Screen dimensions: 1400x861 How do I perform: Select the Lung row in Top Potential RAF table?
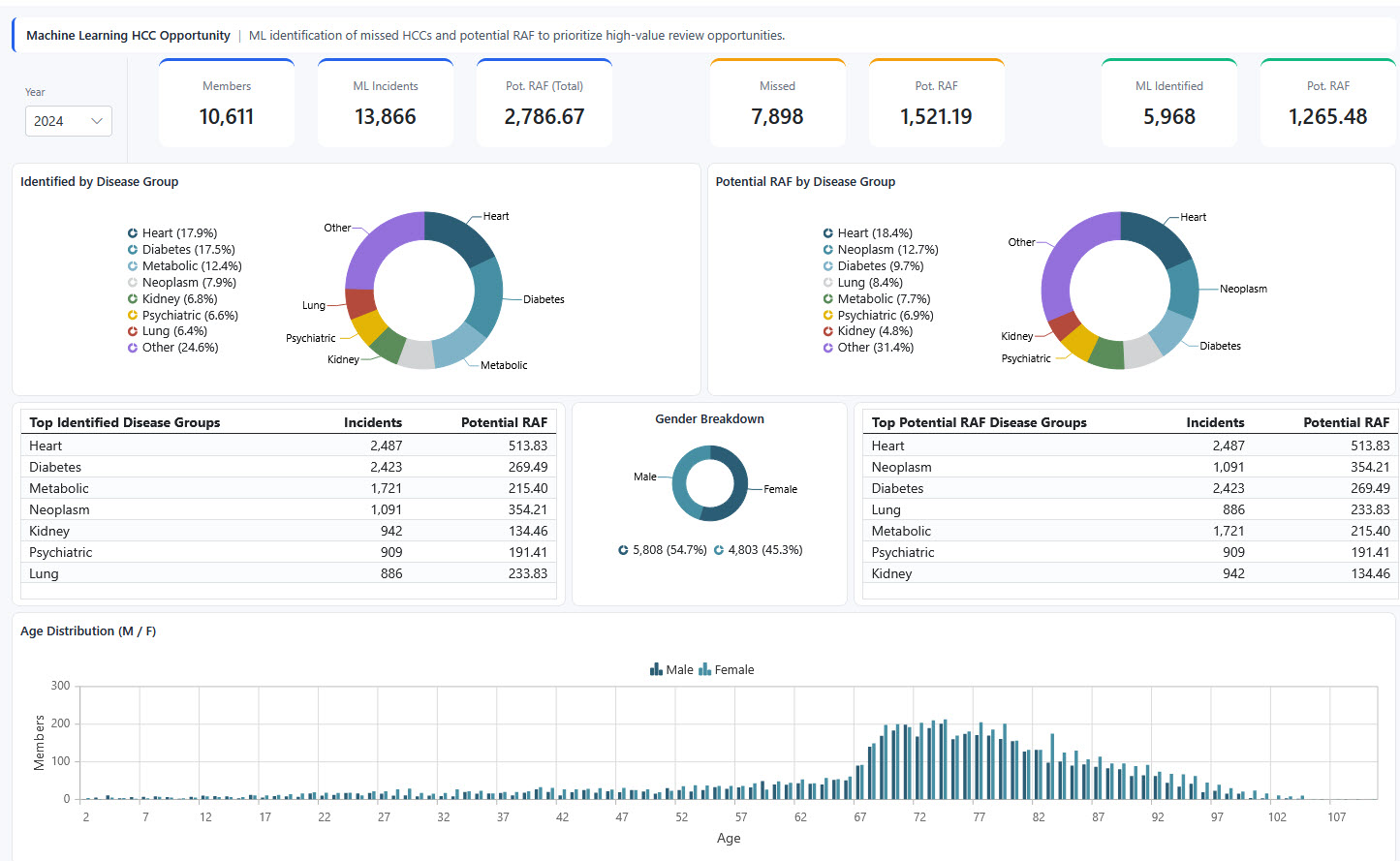(x=1129, y=509)
